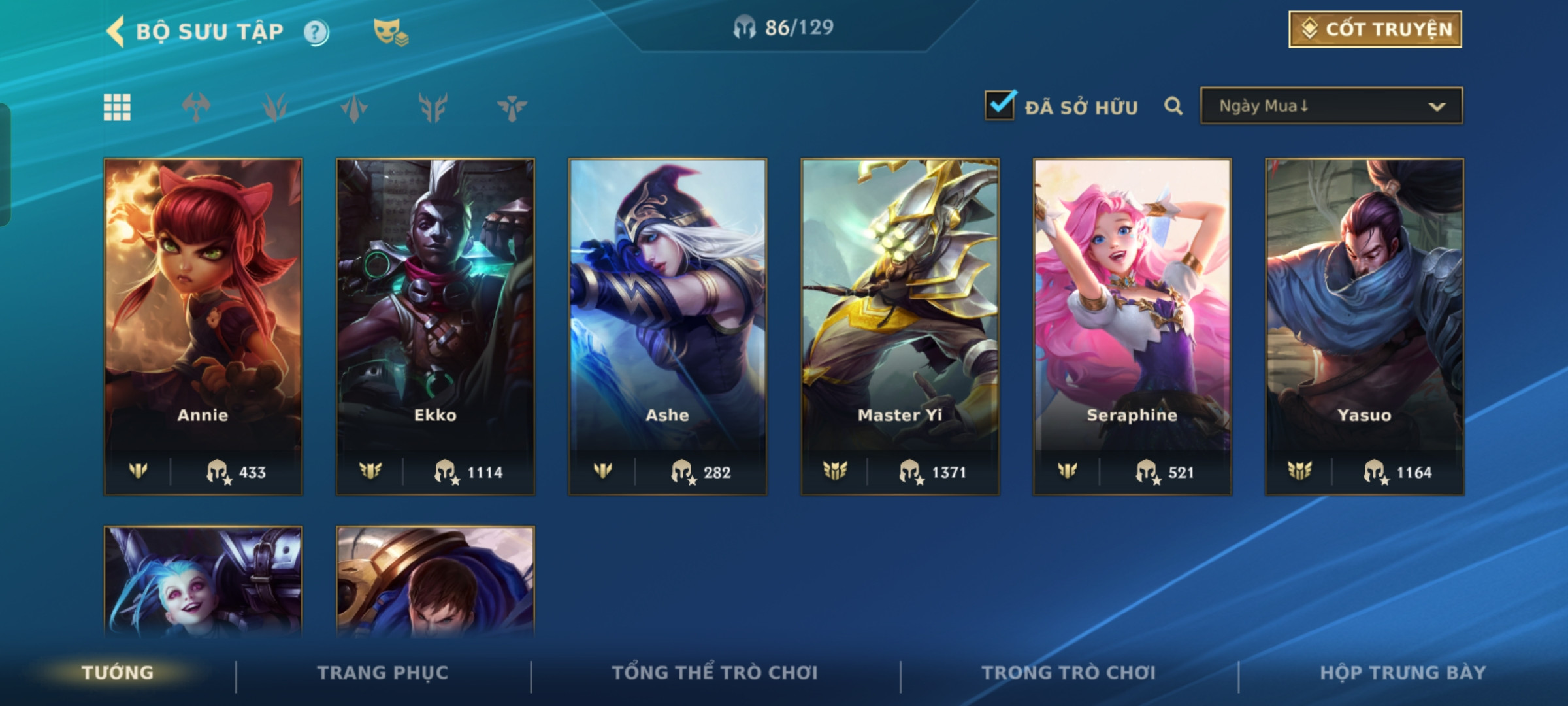Filter by the second role icon
This screenshot has height=706, width=1568.
pos(275,107)
